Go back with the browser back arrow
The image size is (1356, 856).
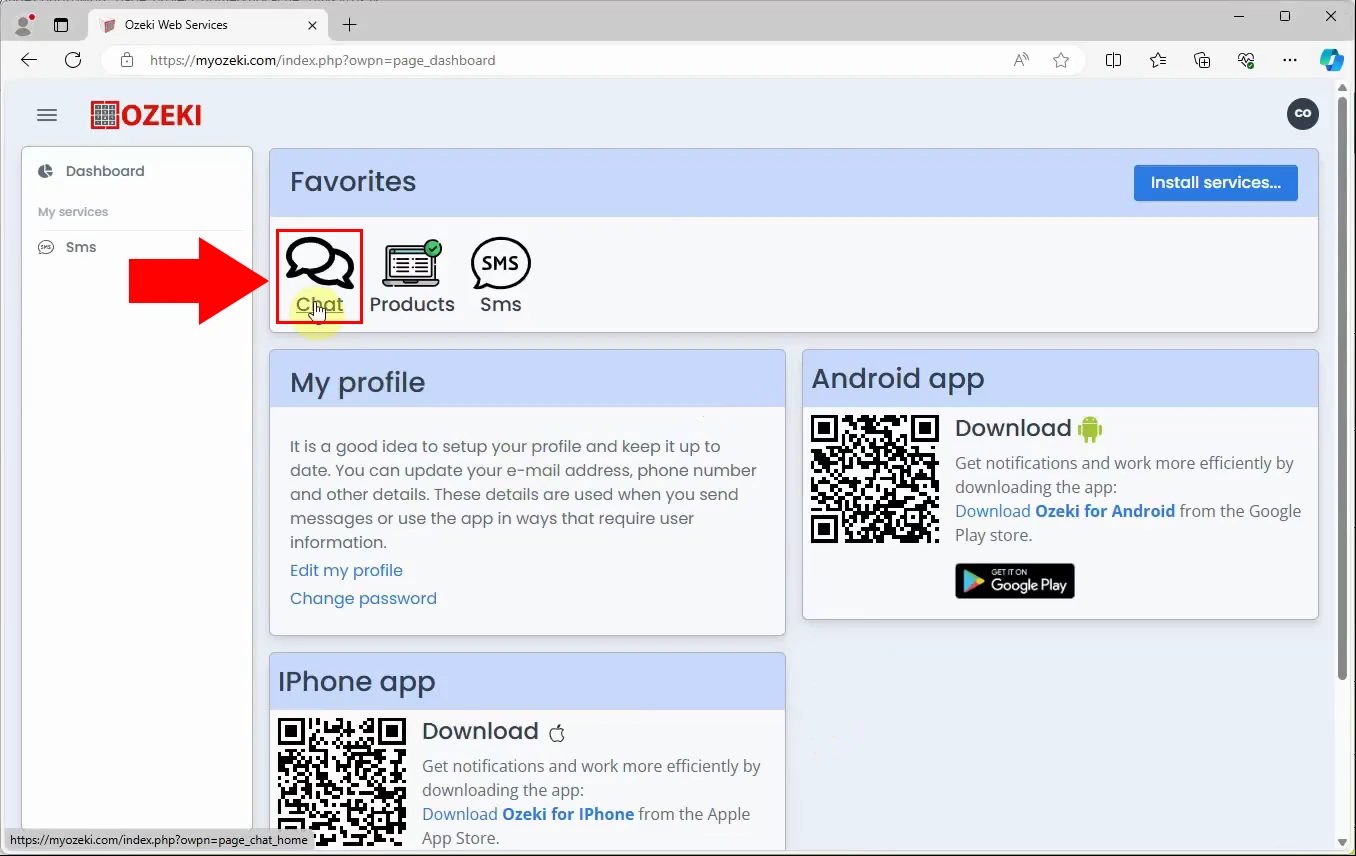click(x=29, y=60)
